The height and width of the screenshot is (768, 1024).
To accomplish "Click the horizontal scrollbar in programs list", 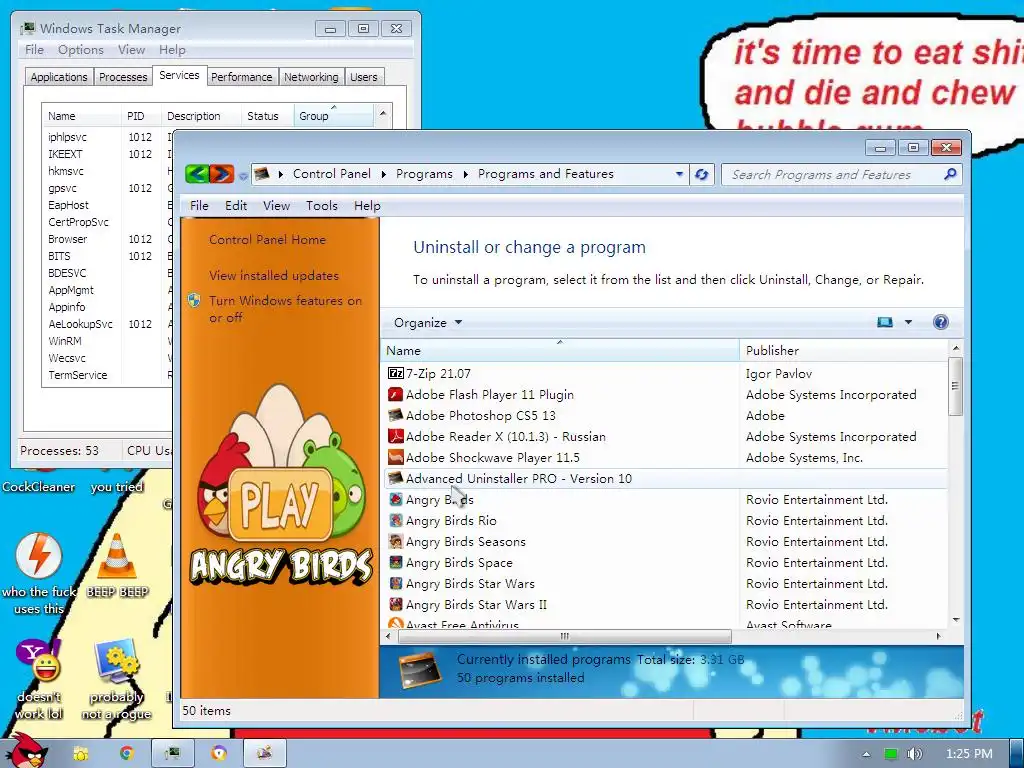I will click(563, 636).
